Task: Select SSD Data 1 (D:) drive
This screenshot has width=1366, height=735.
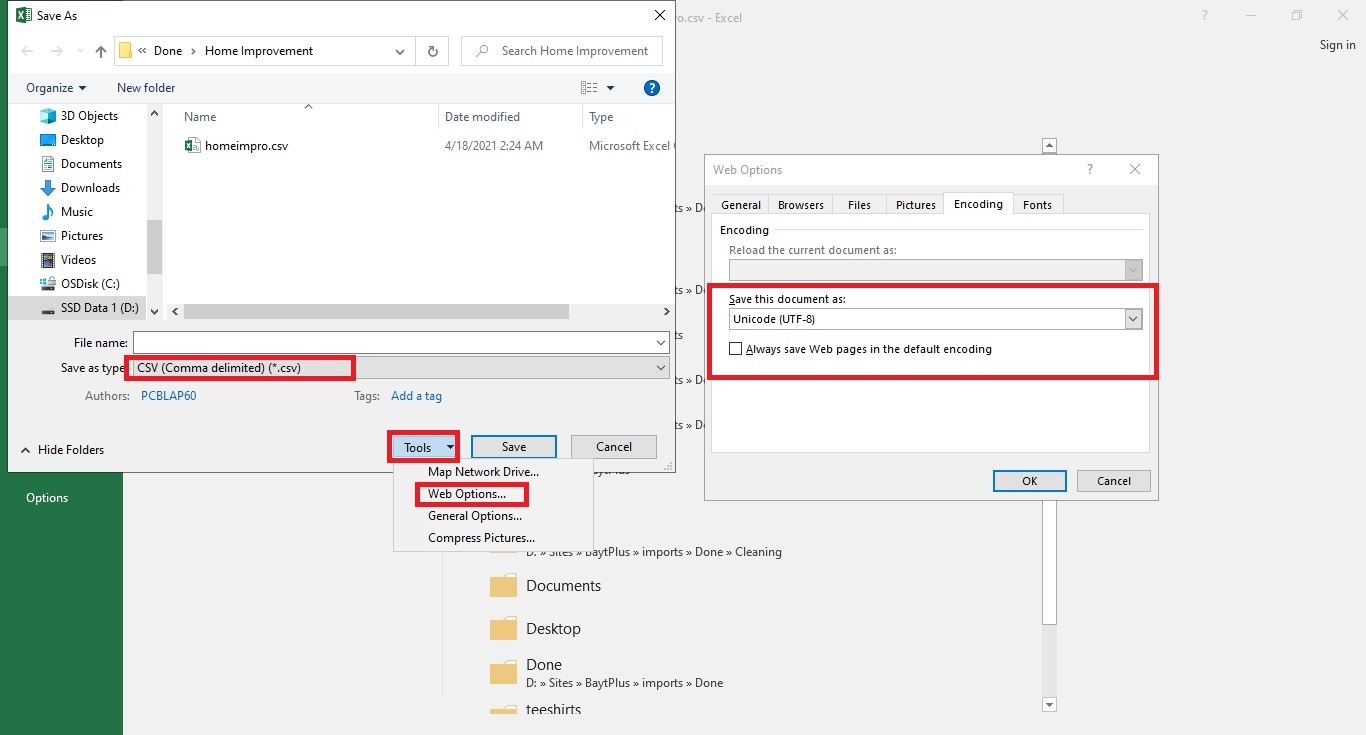Action: click(x=90, y=308)
